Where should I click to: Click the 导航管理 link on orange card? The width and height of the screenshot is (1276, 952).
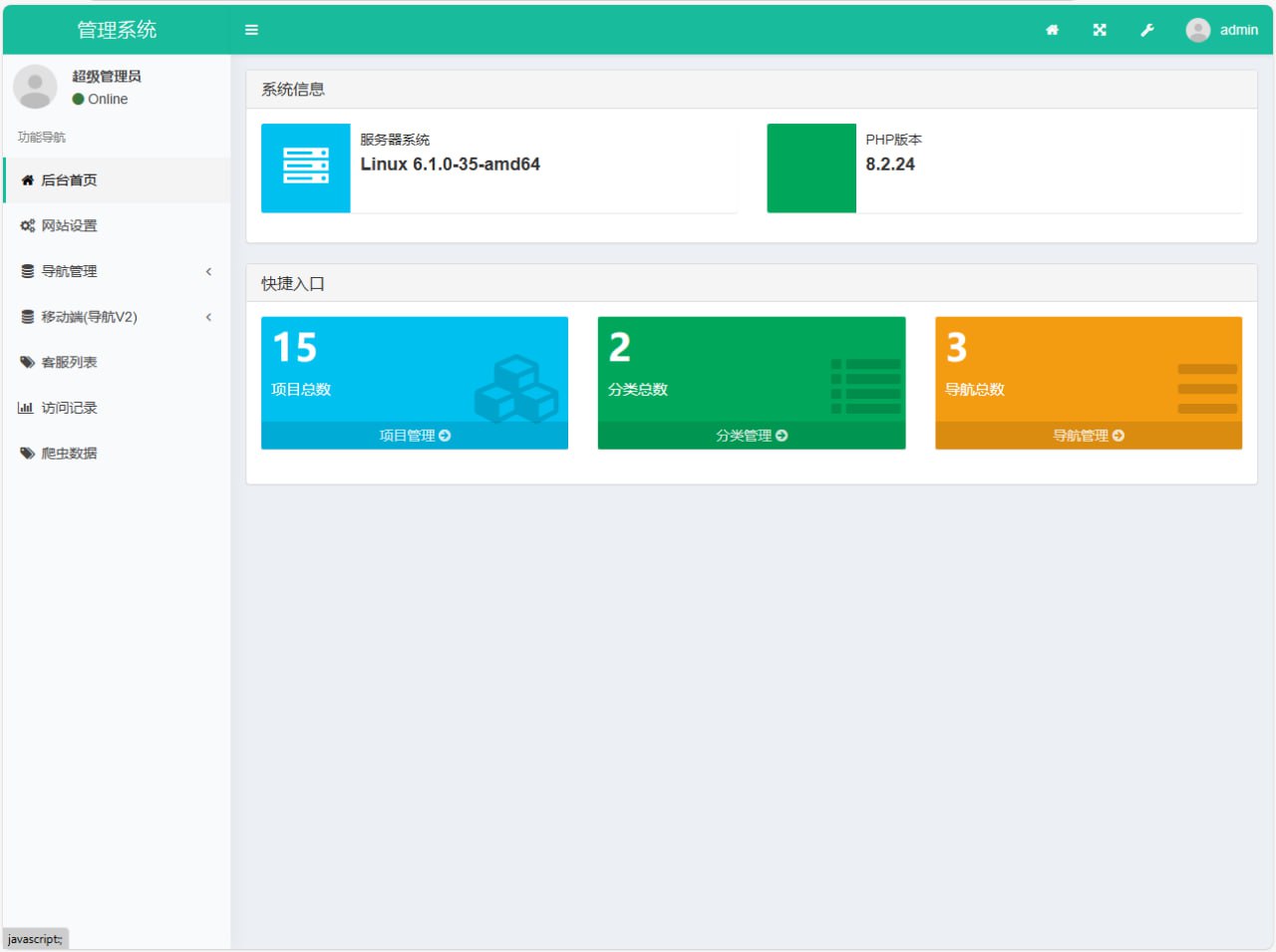pyautogui.click(x=1089, y=436)
